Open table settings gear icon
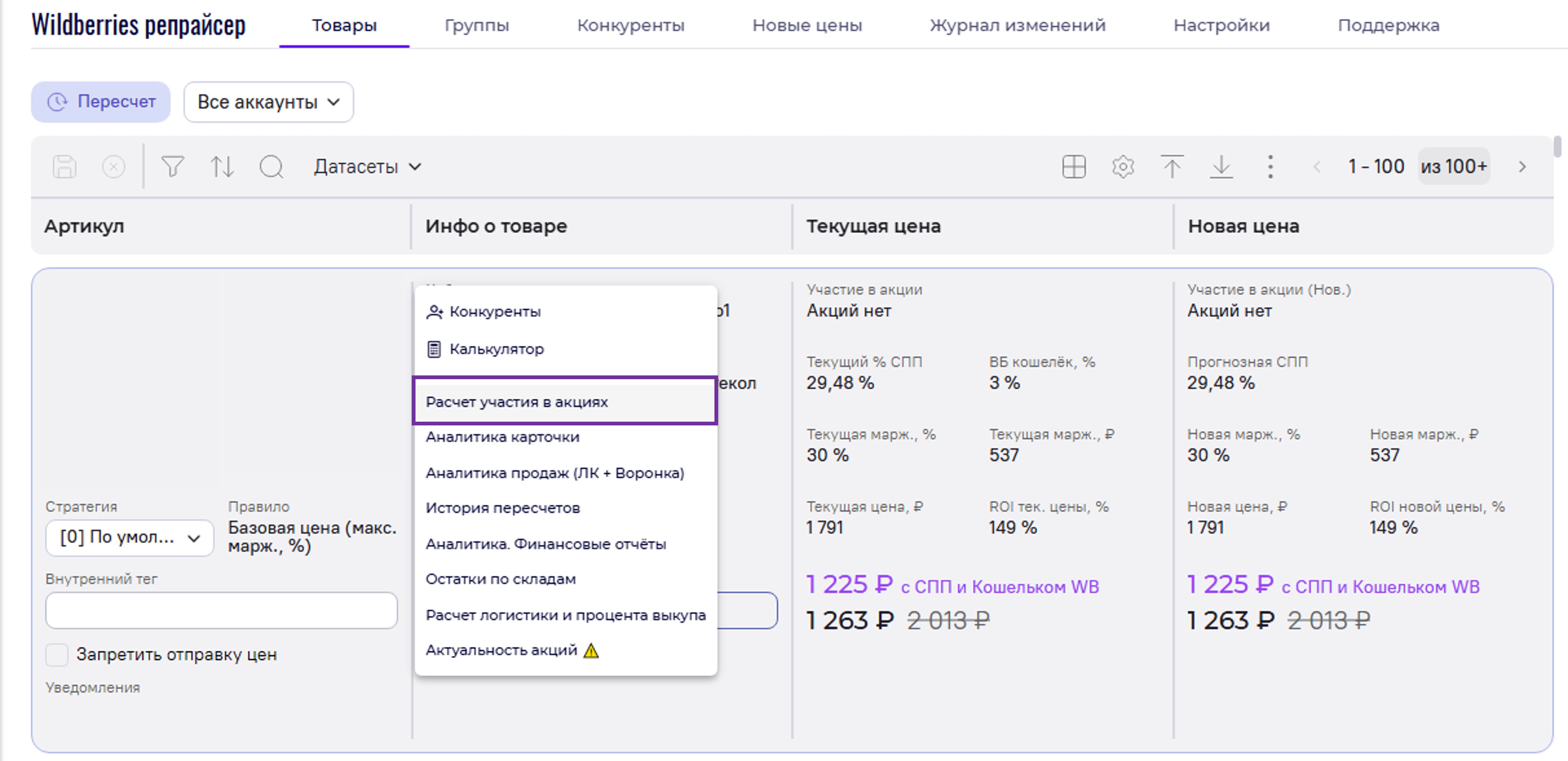The image size is (1568, 761). point(1123,166)
